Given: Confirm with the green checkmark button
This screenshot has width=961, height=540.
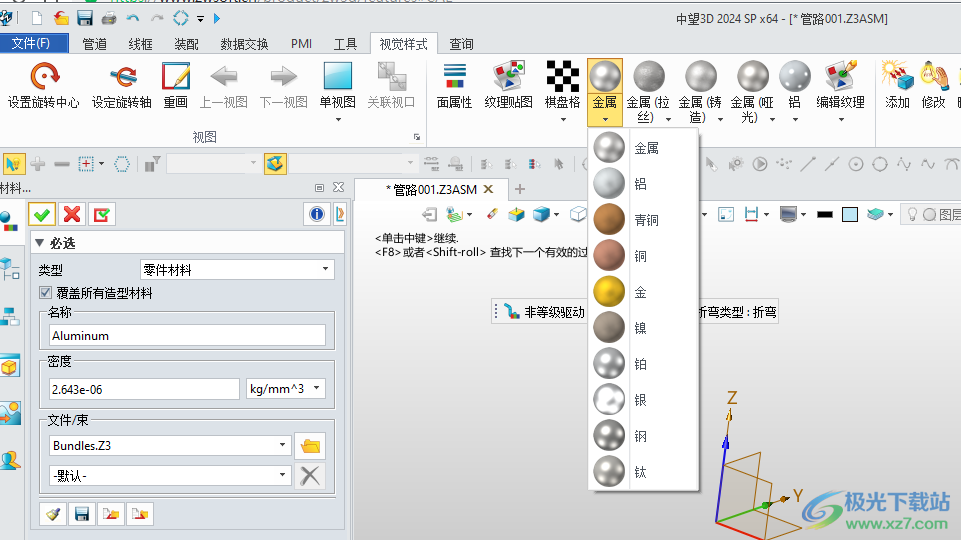Looking at the screenshot, I should 42,215.
